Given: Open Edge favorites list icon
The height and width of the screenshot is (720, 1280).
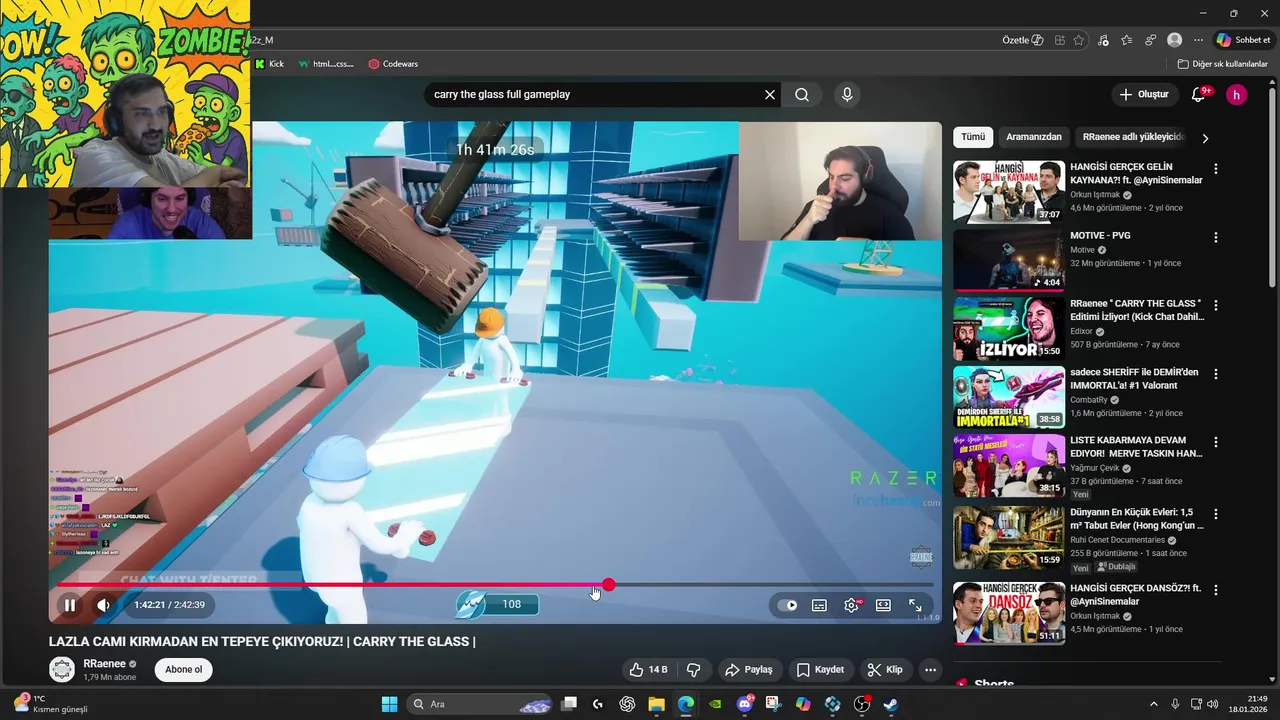Looking at the screenshot, I should click(x=1127, y=40).
